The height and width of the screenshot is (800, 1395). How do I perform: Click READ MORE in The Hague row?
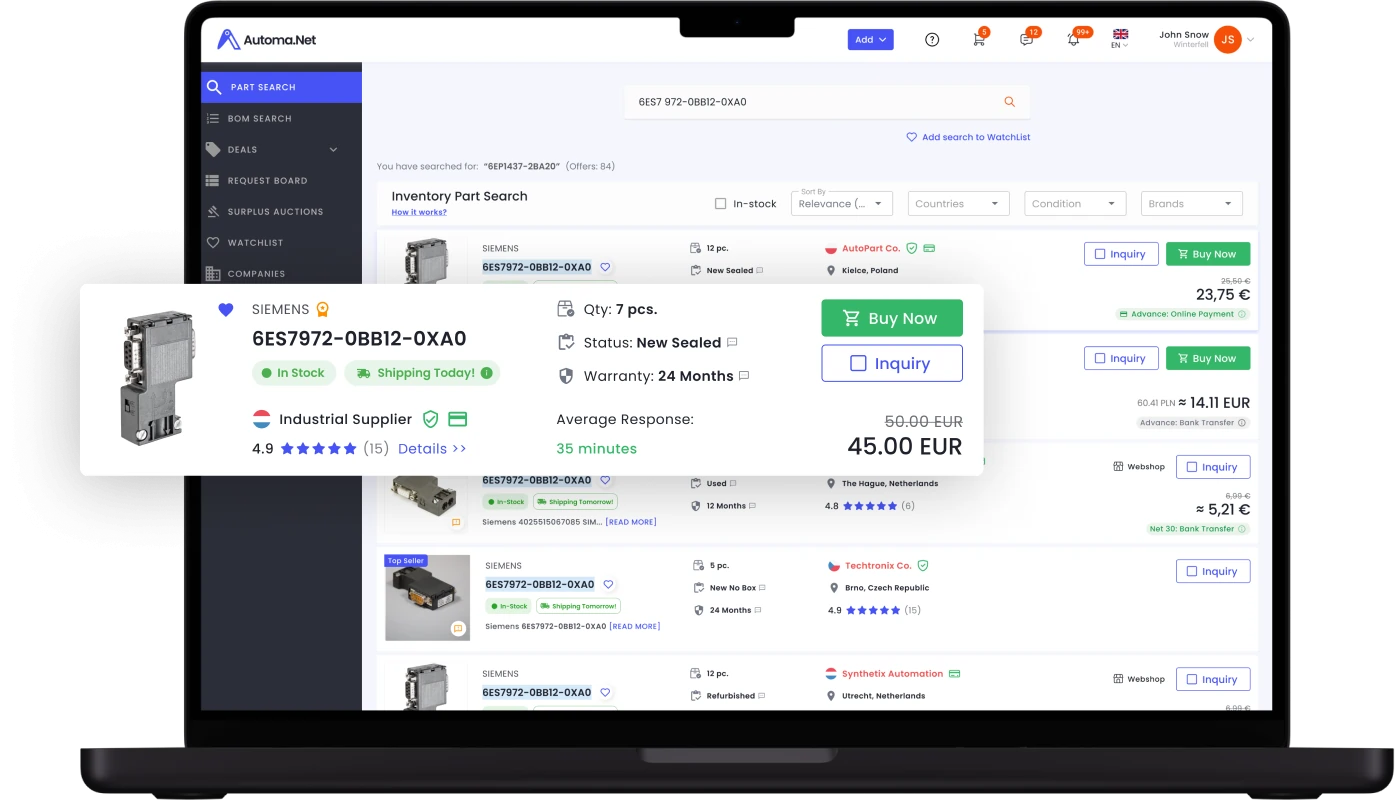631,522
